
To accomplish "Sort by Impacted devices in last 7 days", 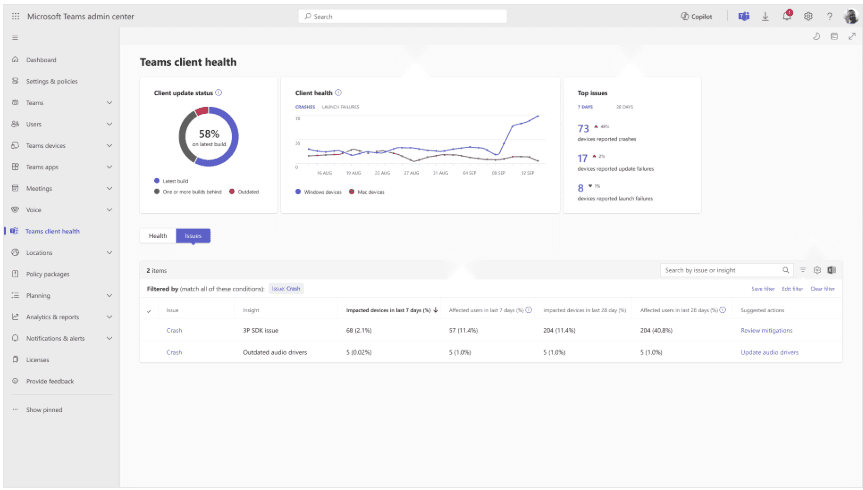I will click(x=391, y=311).
